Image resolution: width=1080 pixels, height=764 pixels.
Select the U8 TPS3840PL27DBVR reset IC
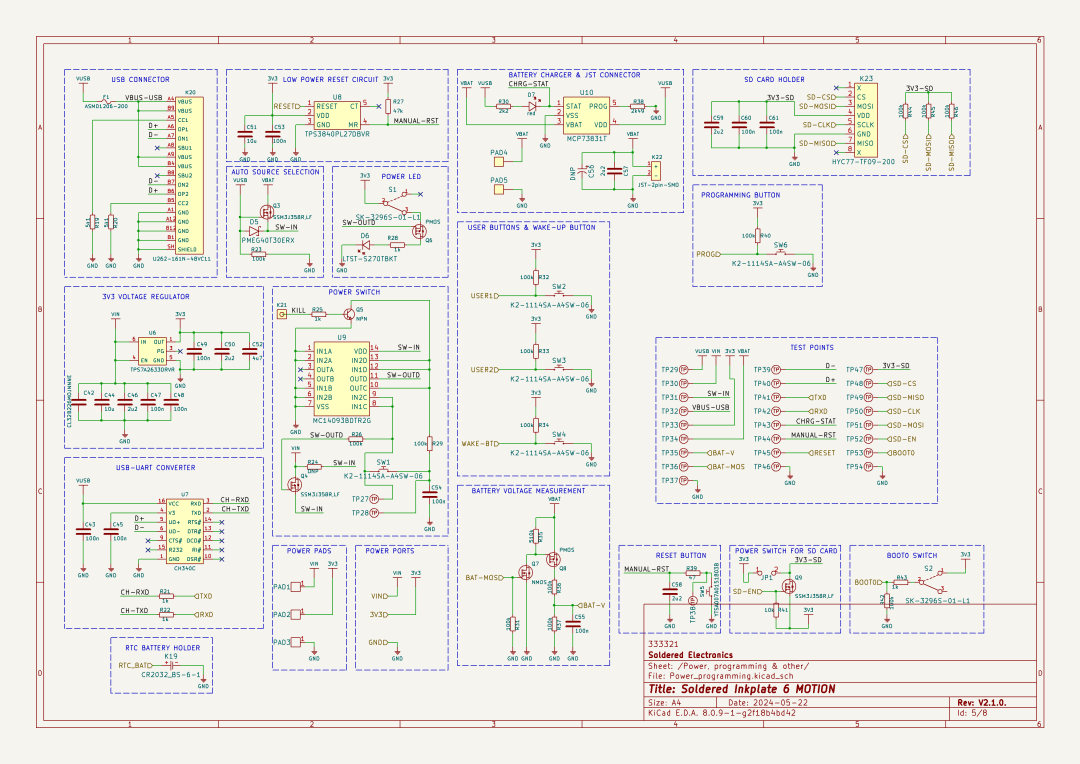tap(337, 115)
